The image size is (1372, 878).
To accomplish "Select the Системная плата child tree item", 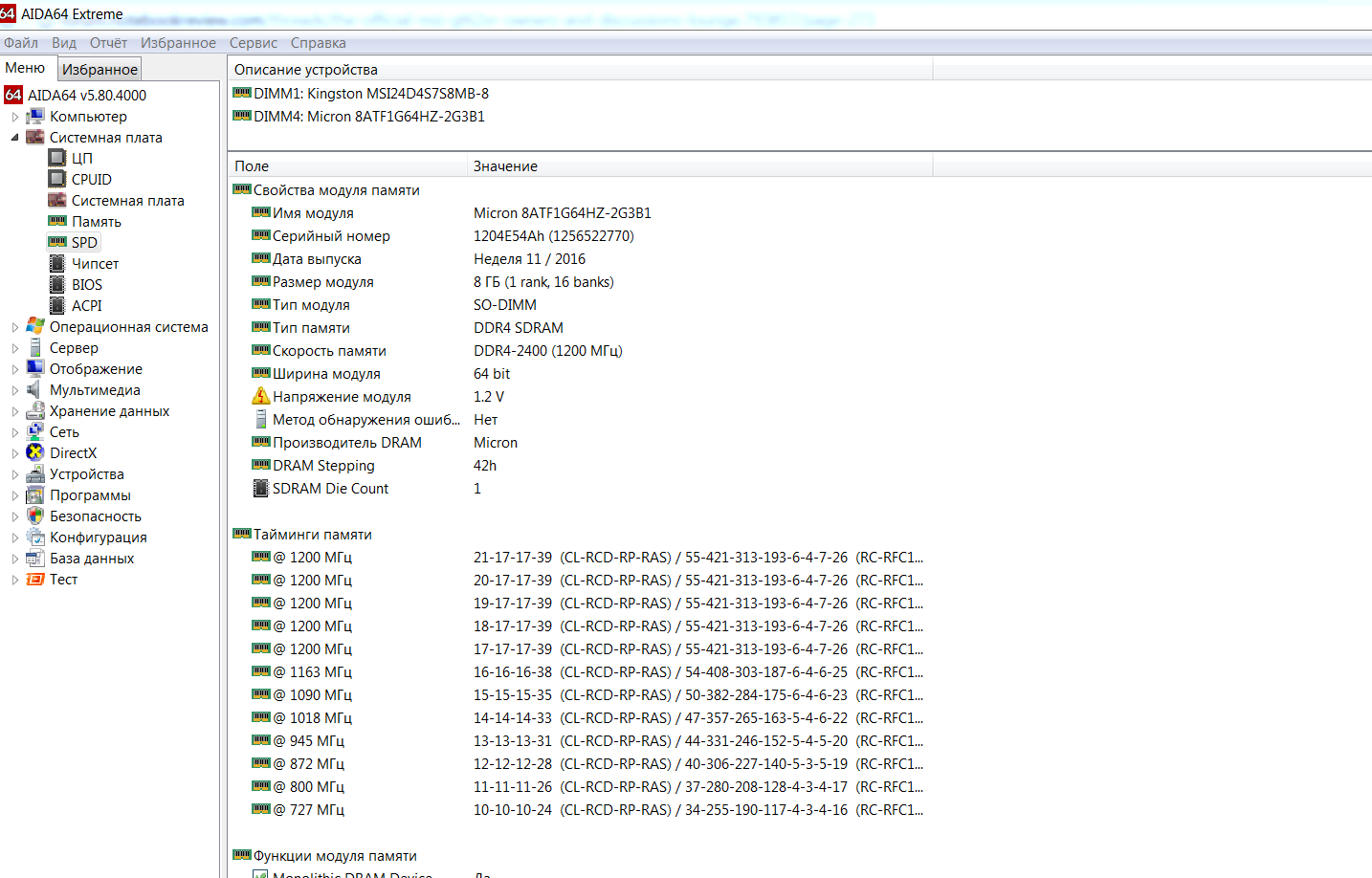I will pos(127,201).
